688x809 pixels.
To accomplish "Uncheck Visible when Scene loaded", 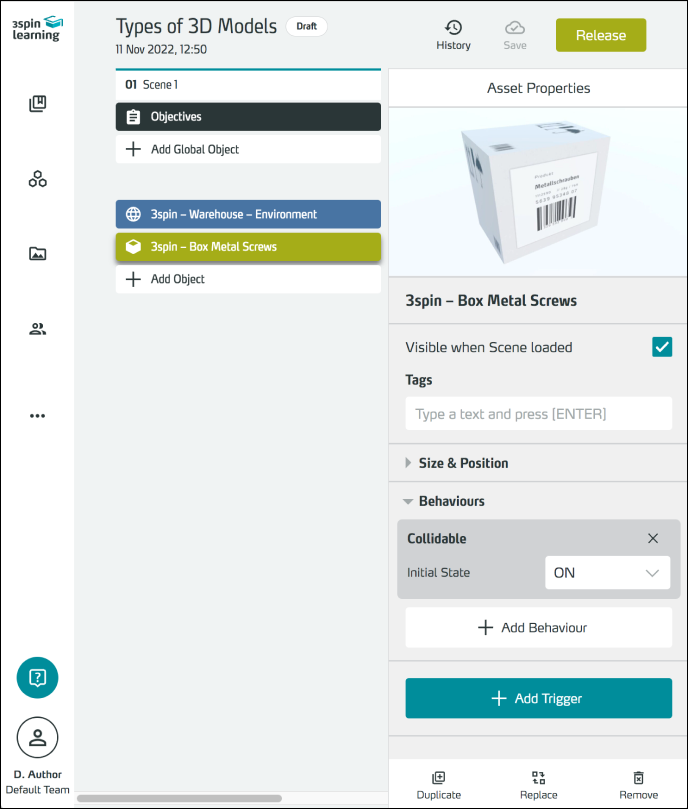I will click(x=661, y=347).
